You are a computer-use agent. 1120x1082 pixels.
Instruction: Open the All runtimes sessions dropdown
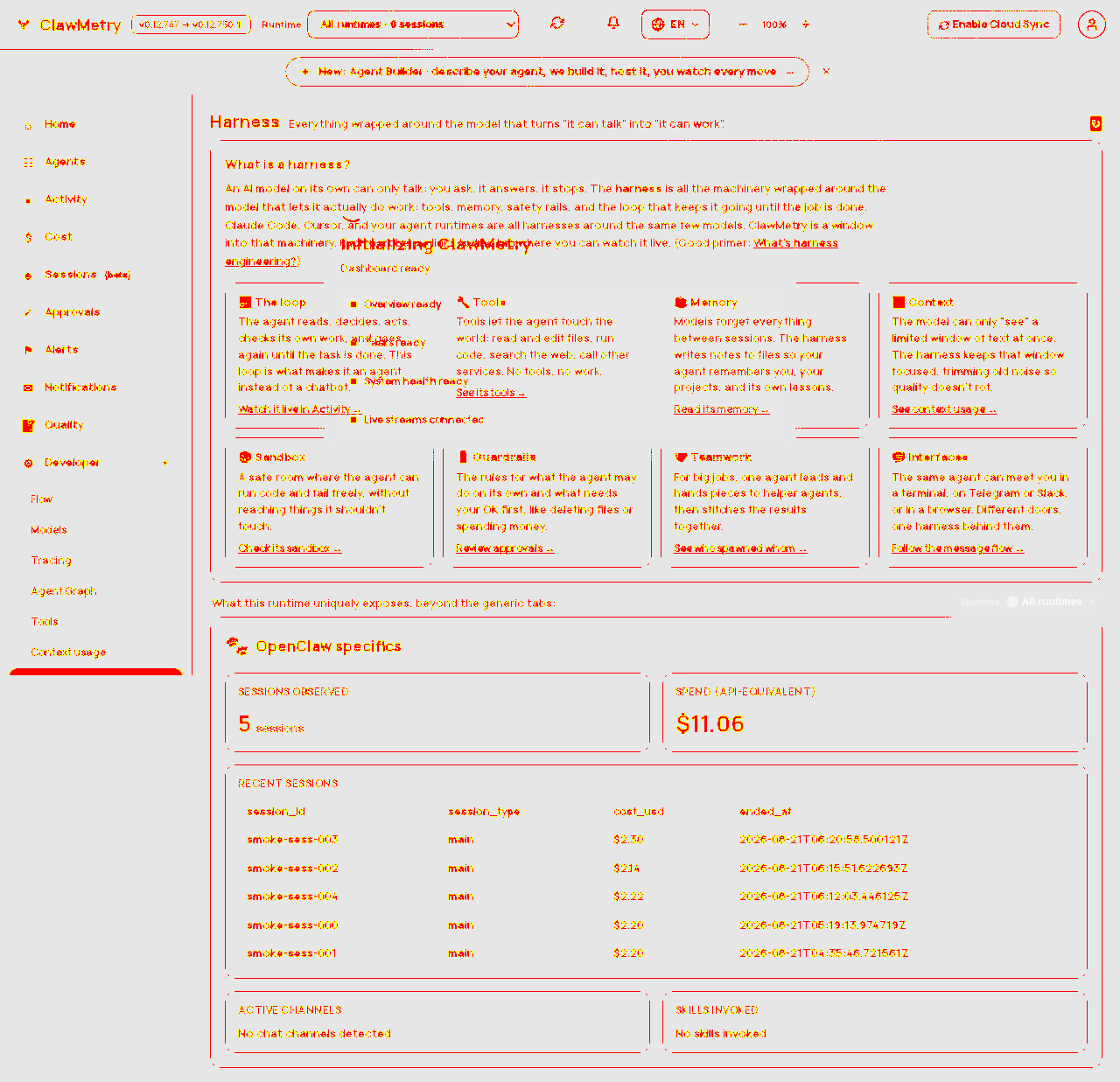[413, 24]
